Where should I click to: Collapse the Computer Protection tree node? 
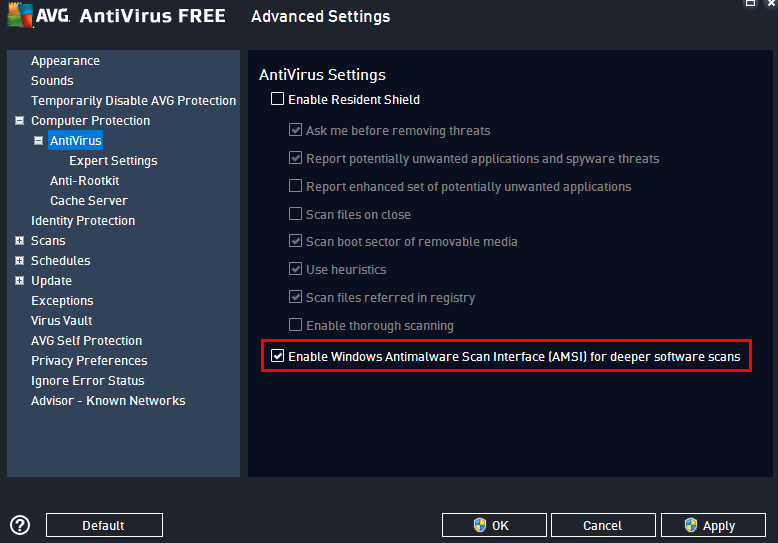19,121
